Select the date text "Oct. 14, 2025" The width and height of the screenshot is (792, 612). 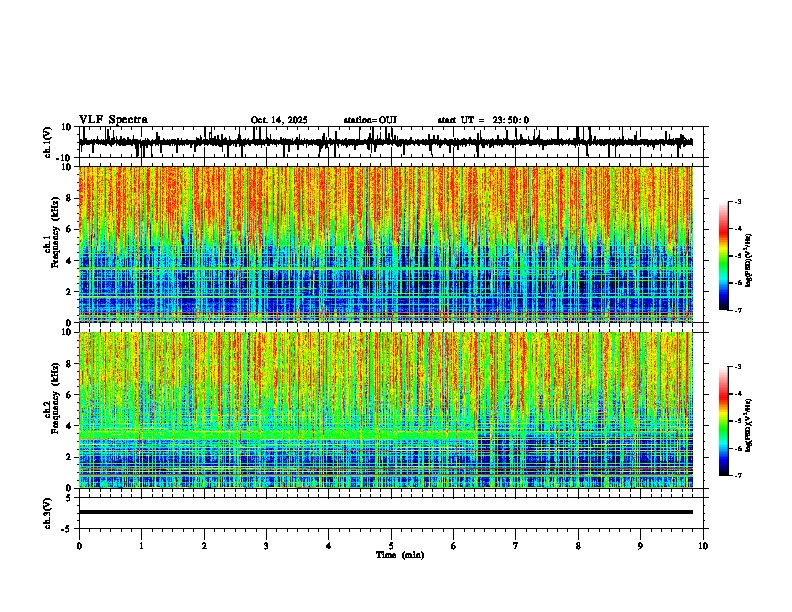pyautogui.click(x=279, y=120)
